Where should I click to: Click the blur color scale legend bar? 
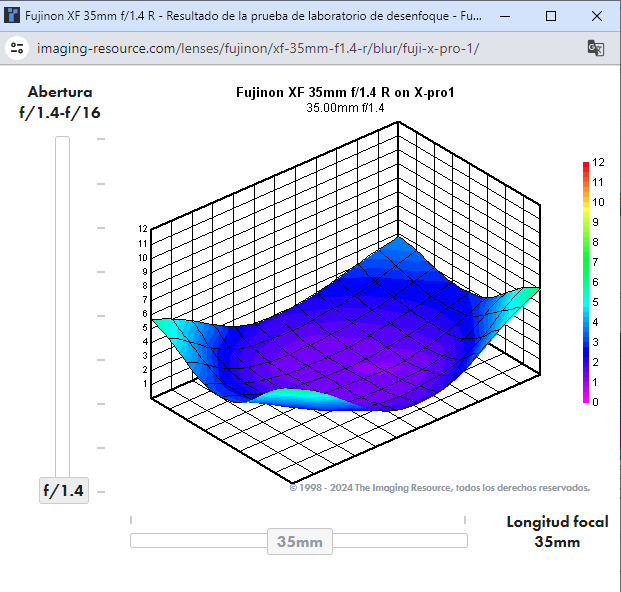[586, 282]
